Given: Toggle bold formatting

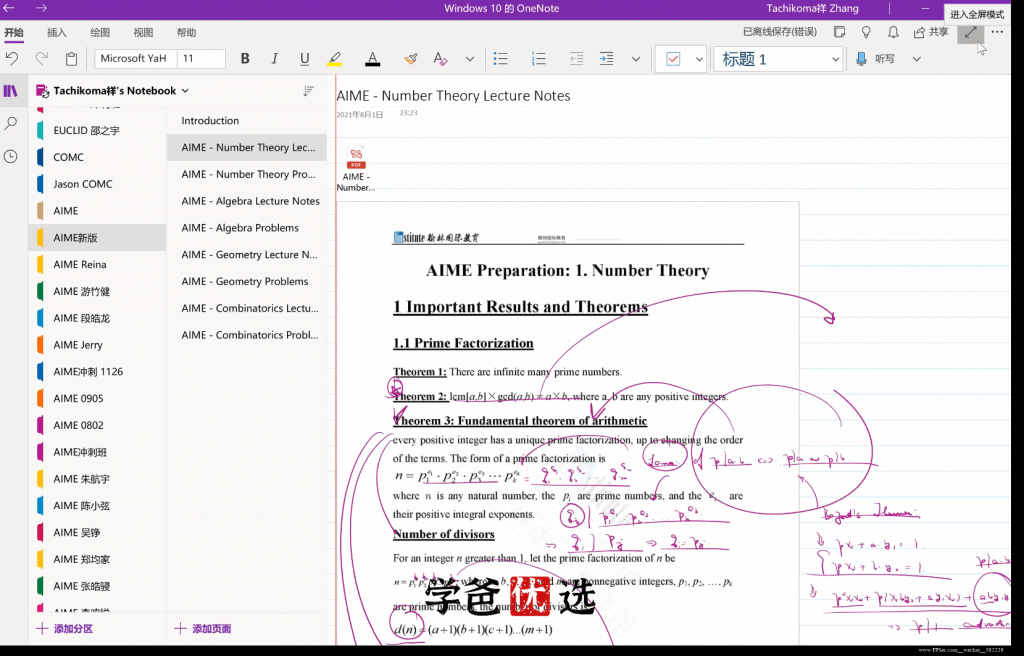Looking at the screenshot, I should [245, 59].
